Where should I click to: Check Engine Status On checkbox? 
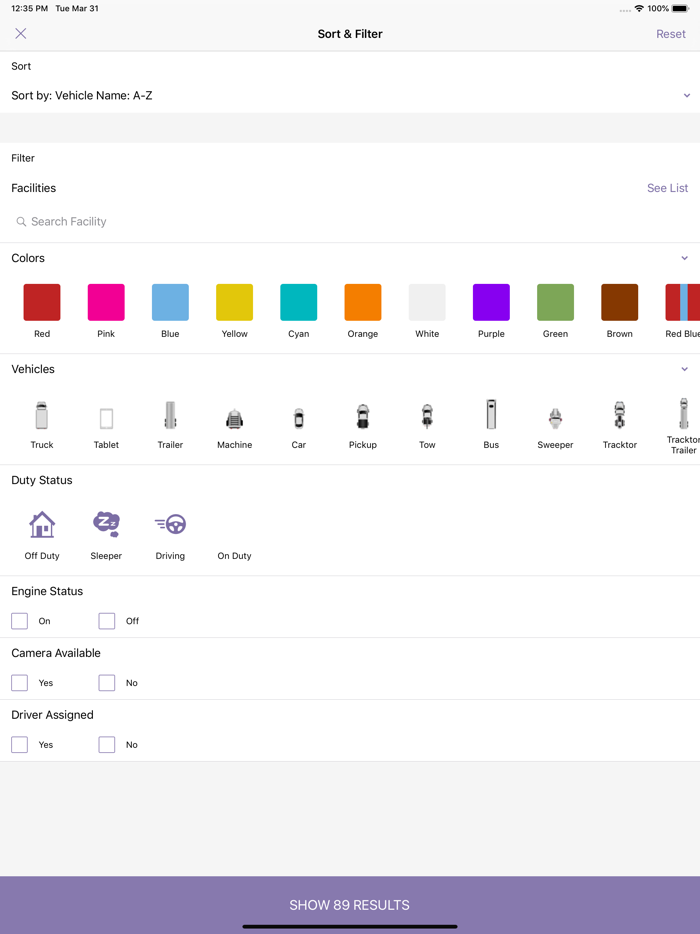tap(20, 621)
